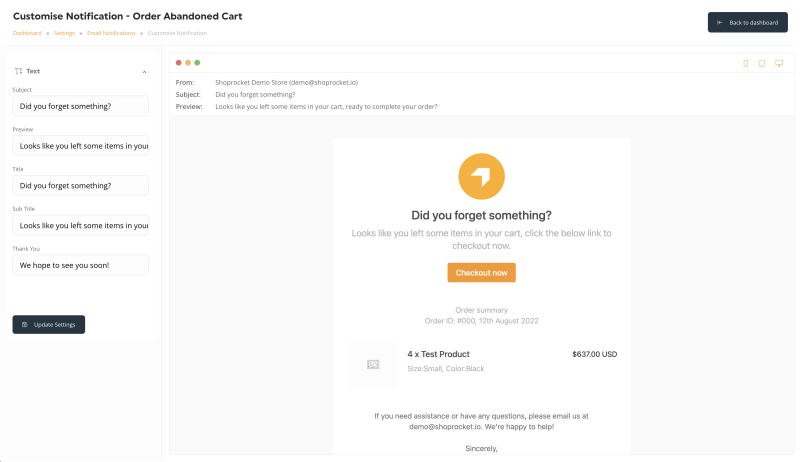Click Checkout now button in email preview
800x462 pixels.
coord(481,273)
